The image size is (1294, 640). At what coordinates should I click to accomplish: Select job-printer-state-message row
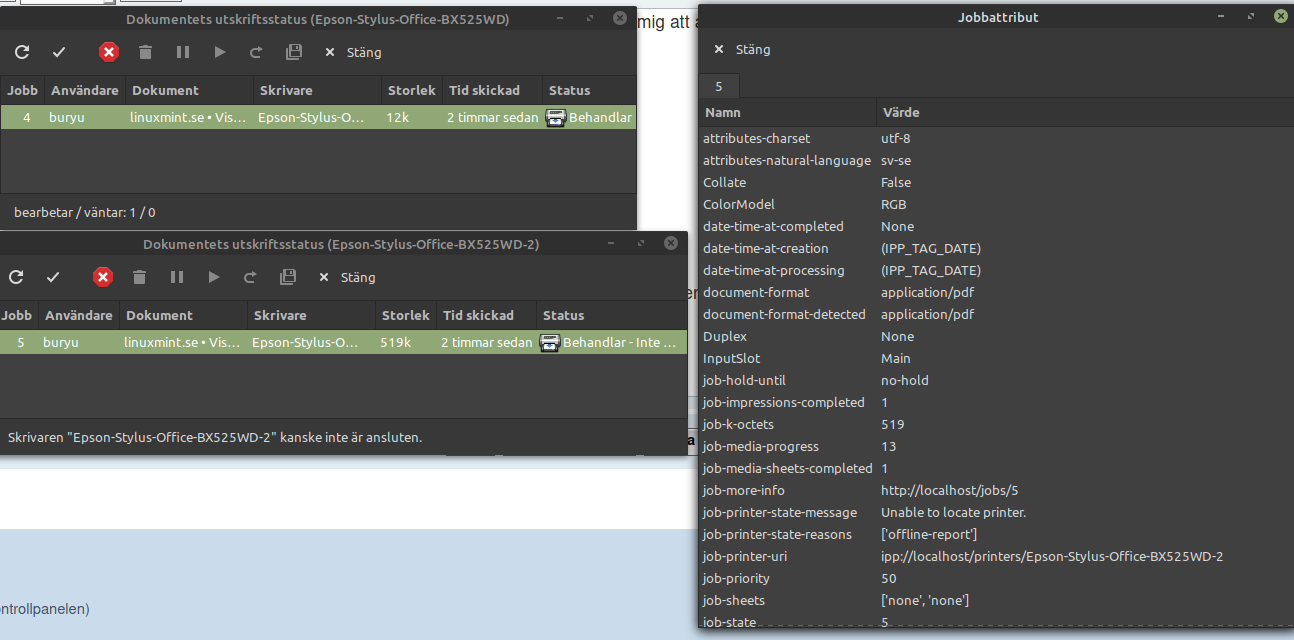coord(996,512)
